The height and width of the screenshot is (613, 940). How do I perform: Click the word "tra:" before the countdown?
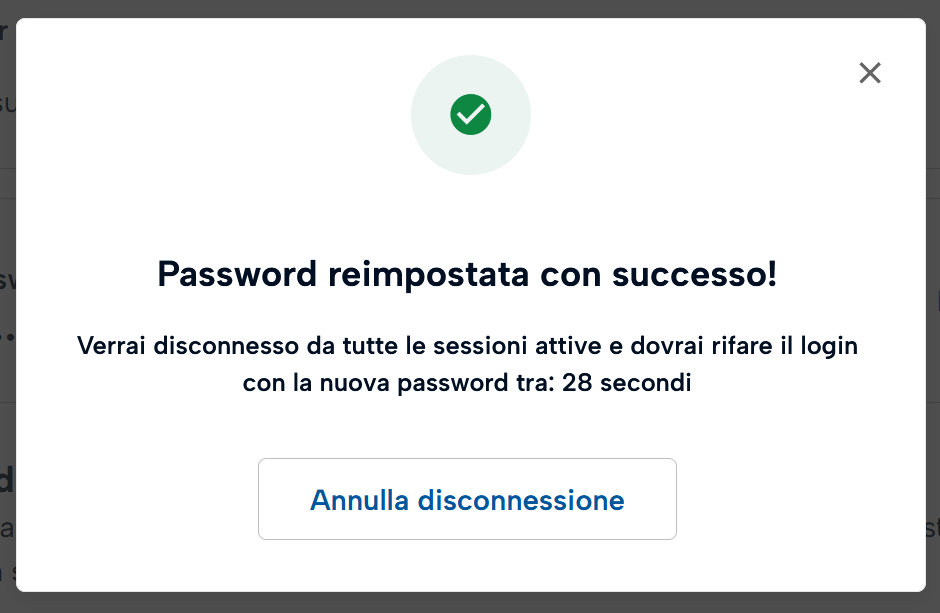click(x=531, y=384)
